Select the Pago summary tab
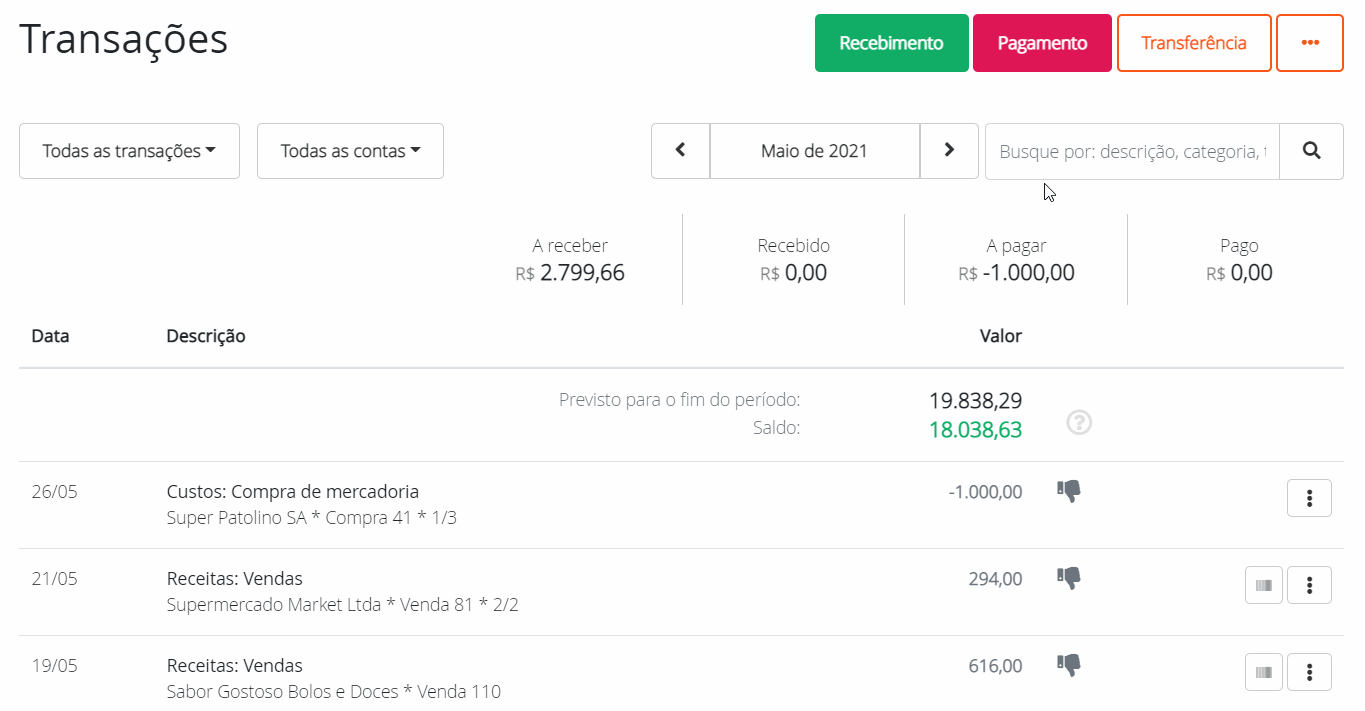The image size is (1365, 711). [1239, 259]
